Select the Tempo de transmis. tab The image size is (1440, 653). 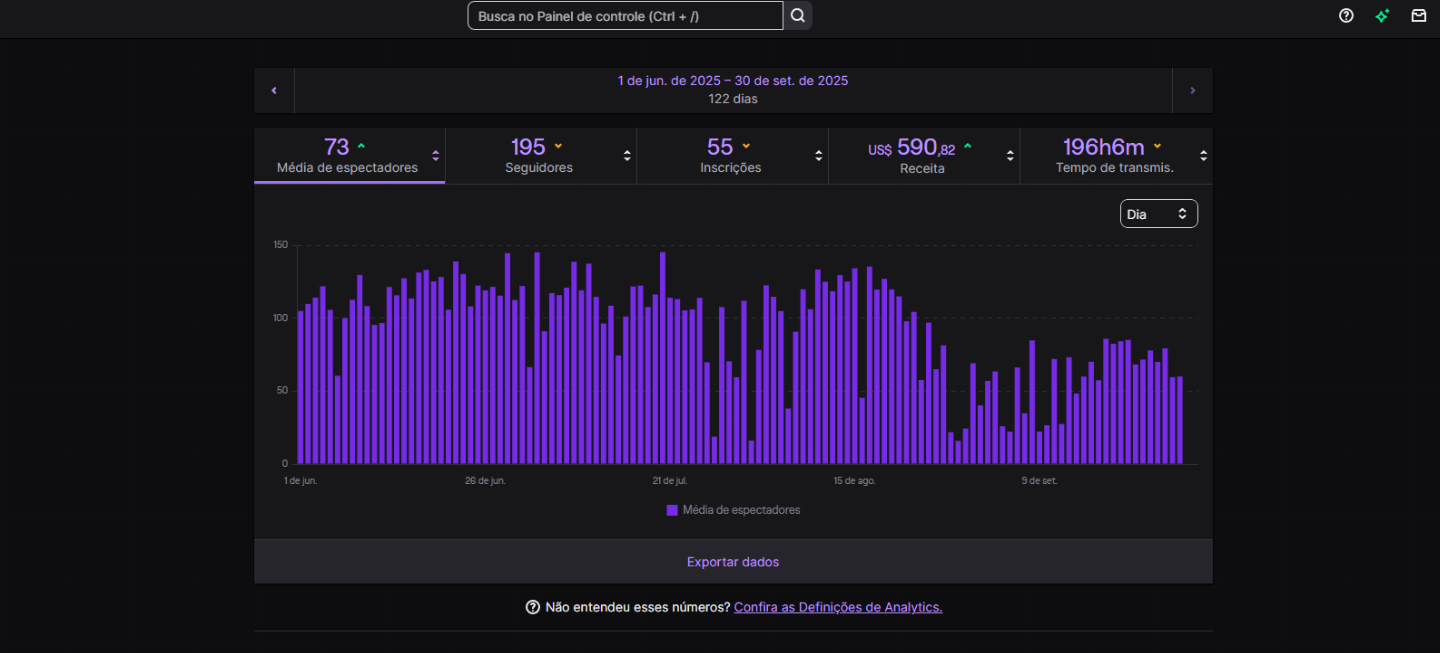[1115, 155]
